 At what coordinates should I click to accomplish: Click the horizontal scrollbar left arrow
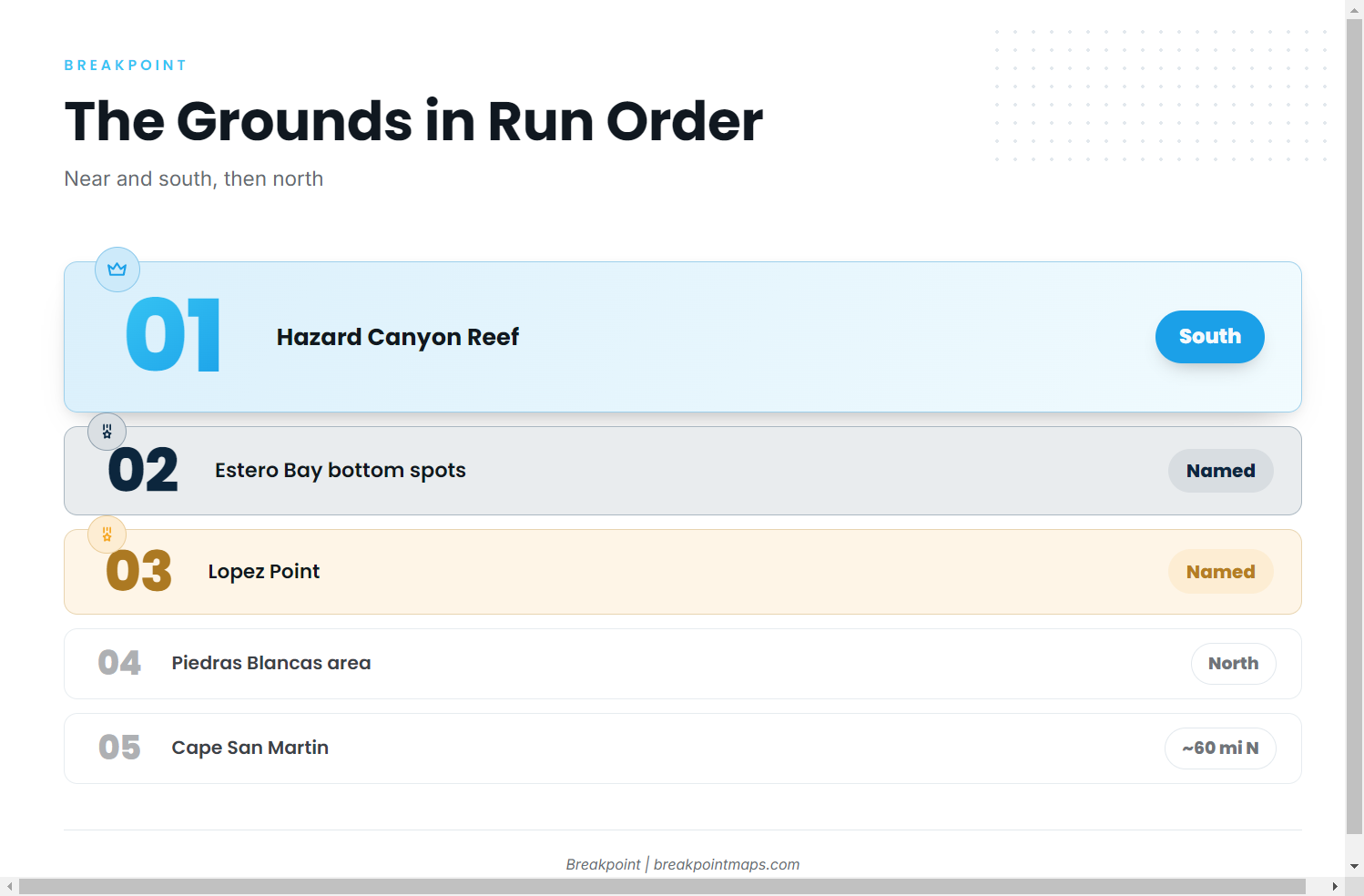point(9,887)
